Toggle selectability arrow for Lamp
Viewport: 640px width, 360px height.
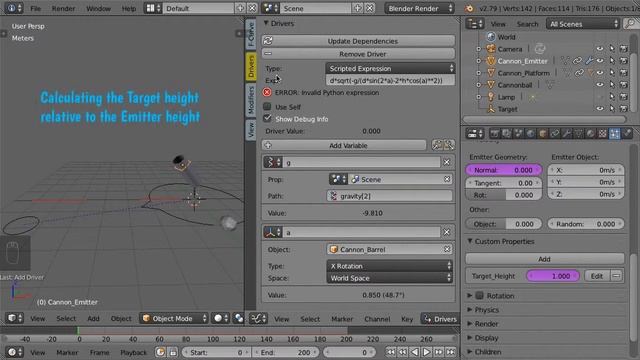point(611,97)
